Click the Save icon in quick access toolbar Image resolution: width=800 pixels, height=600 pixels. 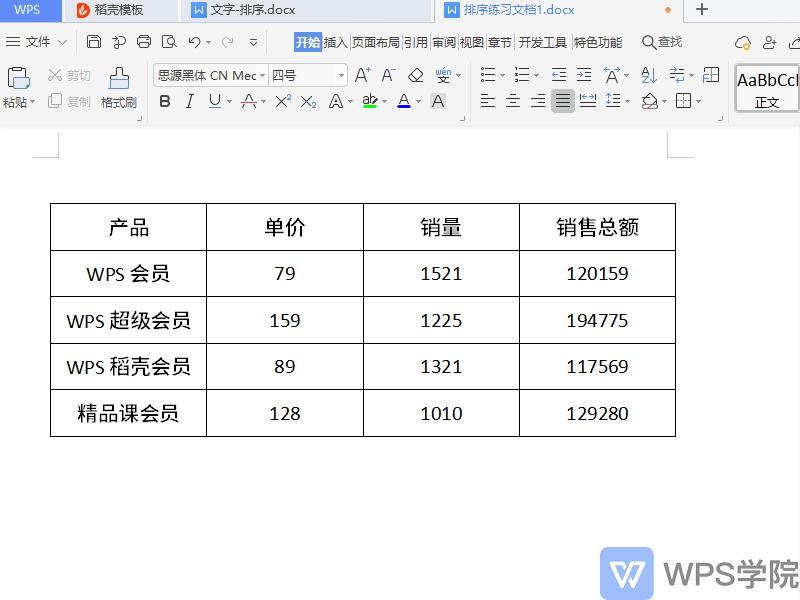click(94, 42)
